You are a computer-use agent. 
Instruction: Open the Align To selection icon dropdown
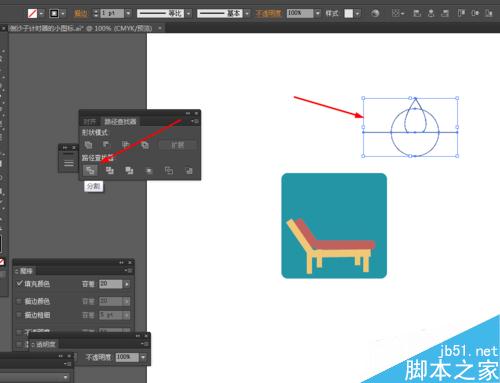(x=398, y=13)
